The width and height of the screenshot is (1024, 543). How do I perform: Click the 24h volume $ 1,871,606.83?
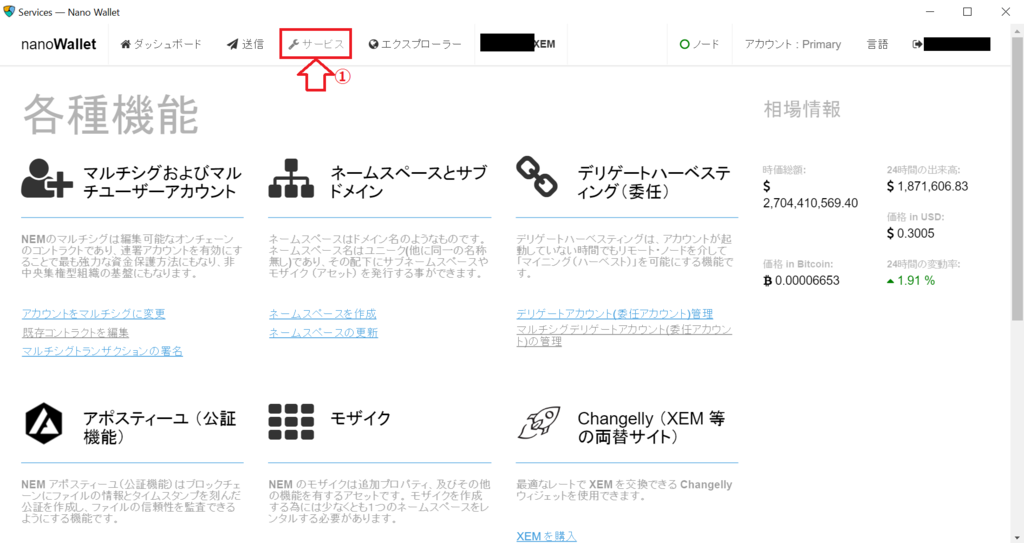click(927, 186)
